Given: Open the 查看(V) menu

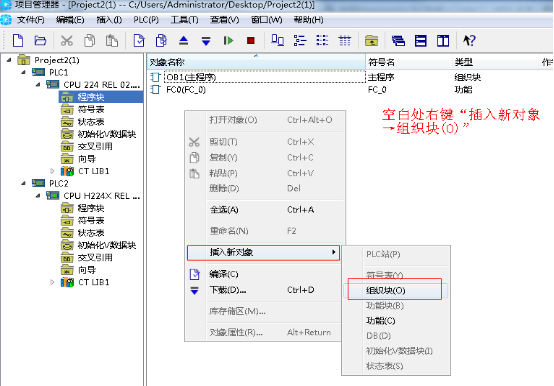Looking at the screenshot, I should (x=224, y=20).
